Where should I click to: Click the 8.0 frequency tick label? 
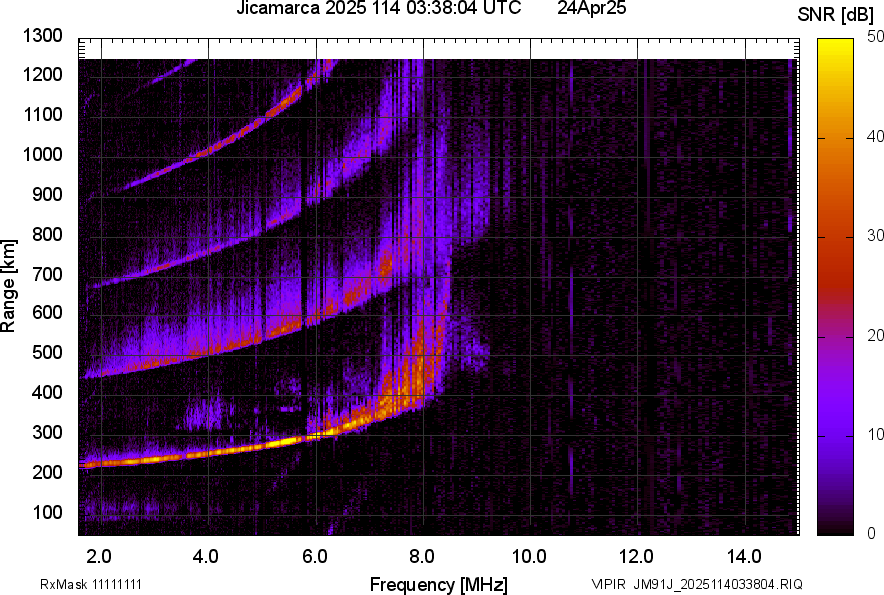(x=422, y=557)
